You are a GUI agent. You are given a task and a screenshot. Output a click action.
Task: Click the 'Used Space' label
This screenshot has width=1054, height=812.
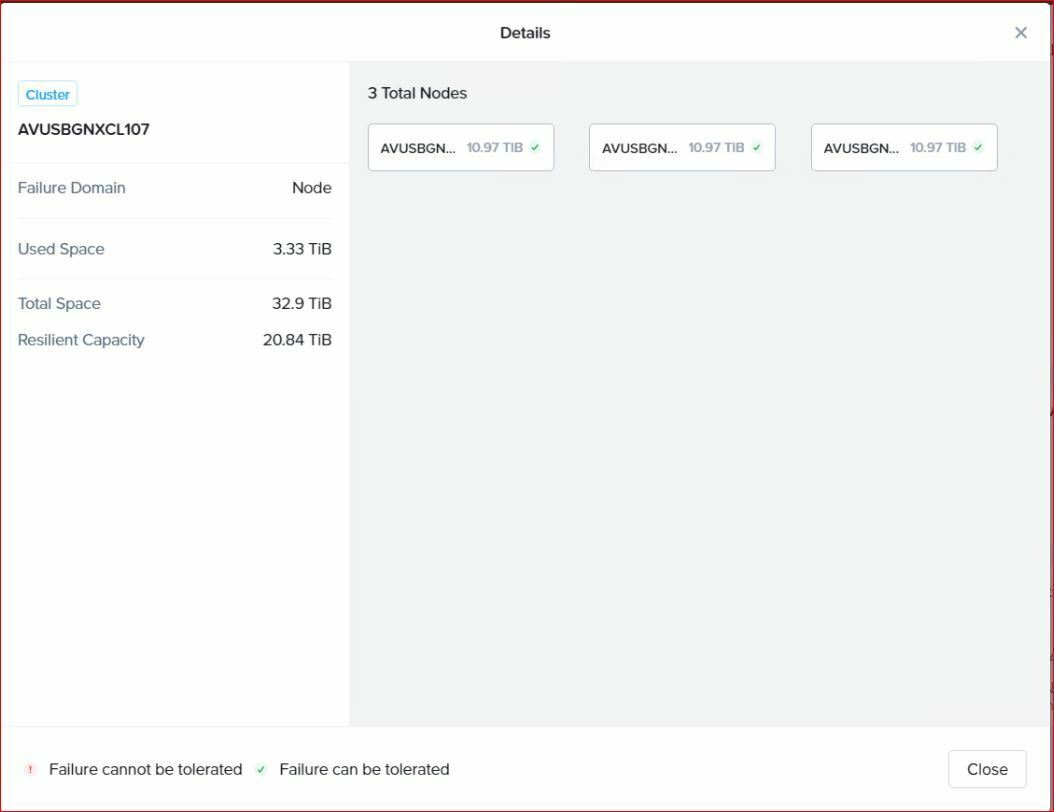click(61, 249)
